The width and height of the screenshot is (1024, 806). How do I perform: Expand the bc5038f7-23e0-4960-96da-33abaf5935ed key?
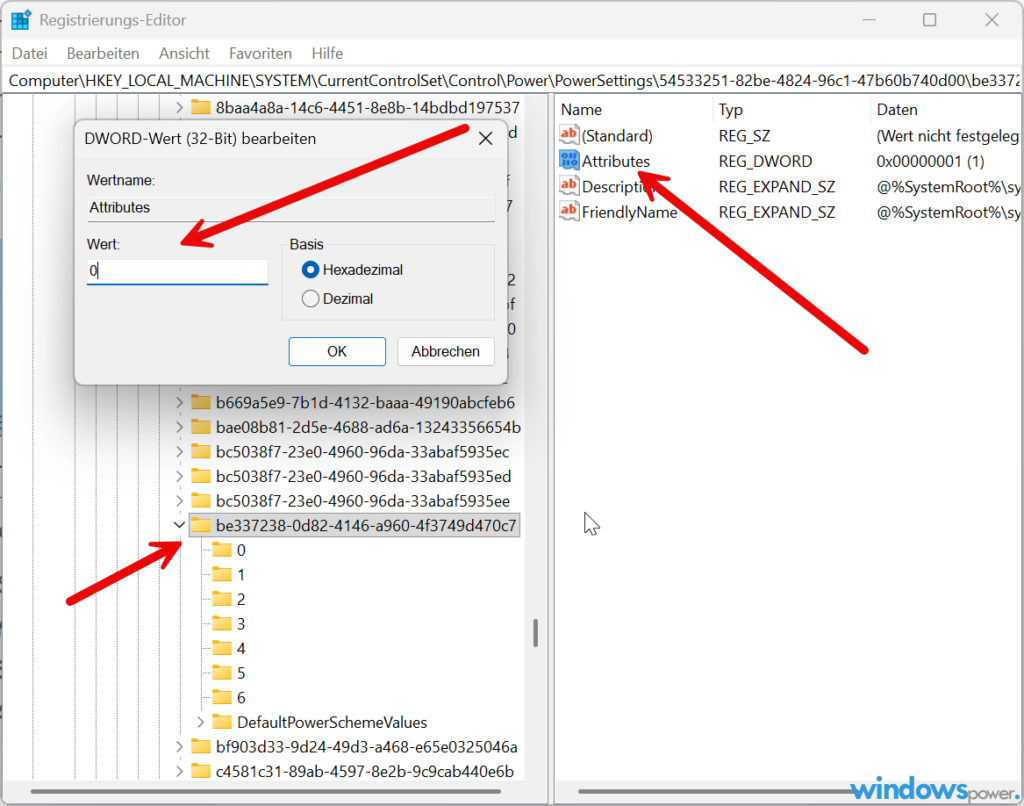click(179, 476)
